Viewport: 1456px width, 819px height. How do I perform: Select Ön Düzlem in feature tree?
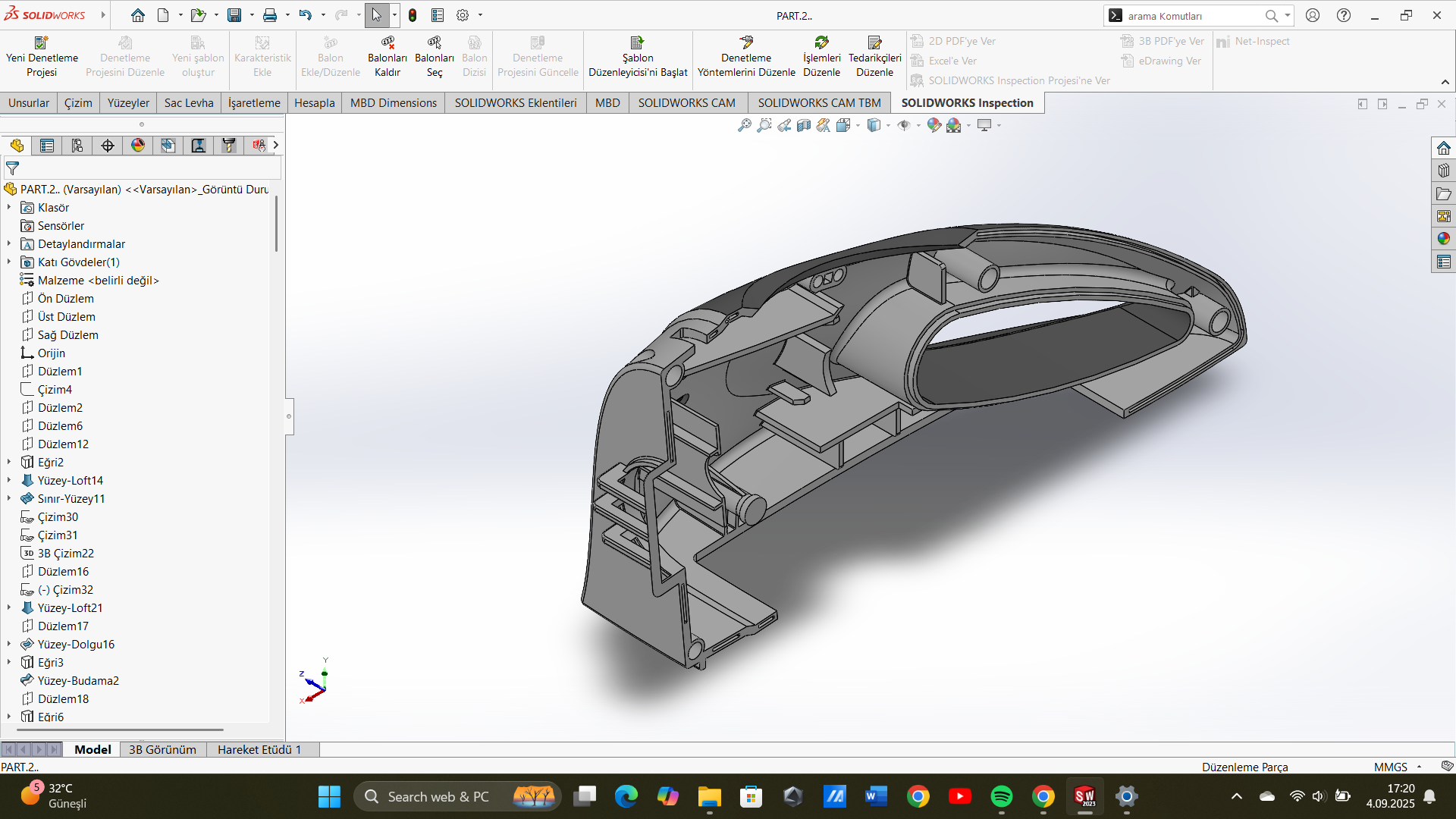tap(66, 299)
